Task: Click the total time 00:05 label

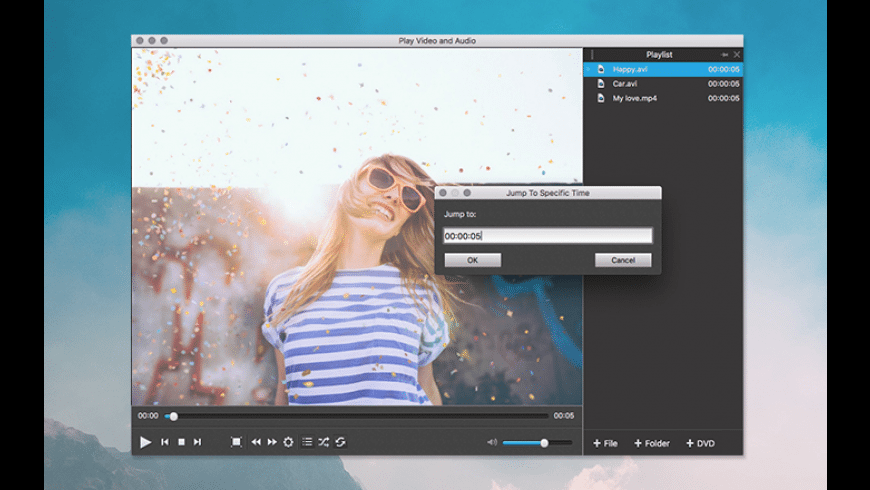Action: pyautogui.click(x=564, y=416)
